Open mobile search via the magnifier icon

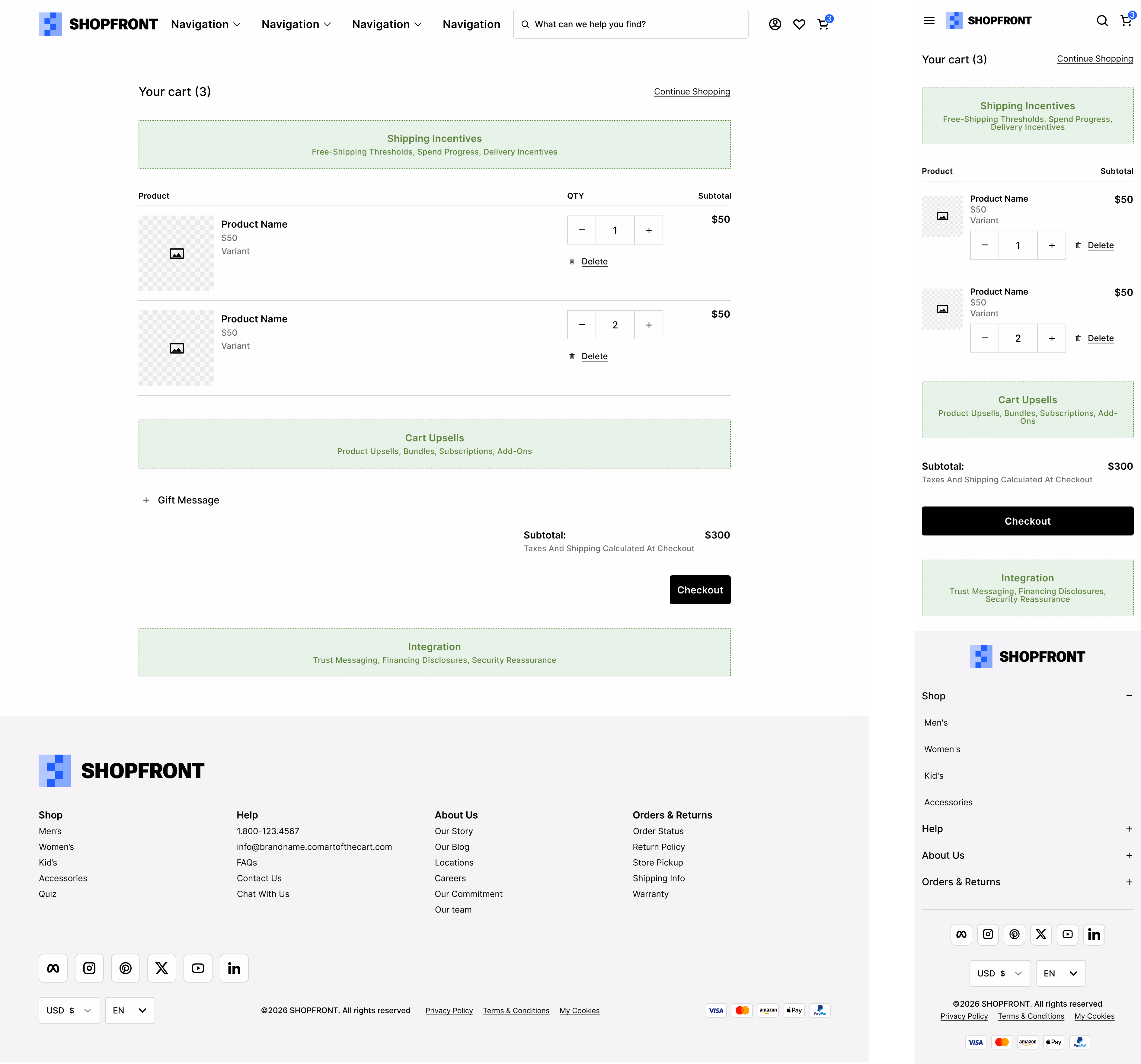click(x=1103, y=21)
